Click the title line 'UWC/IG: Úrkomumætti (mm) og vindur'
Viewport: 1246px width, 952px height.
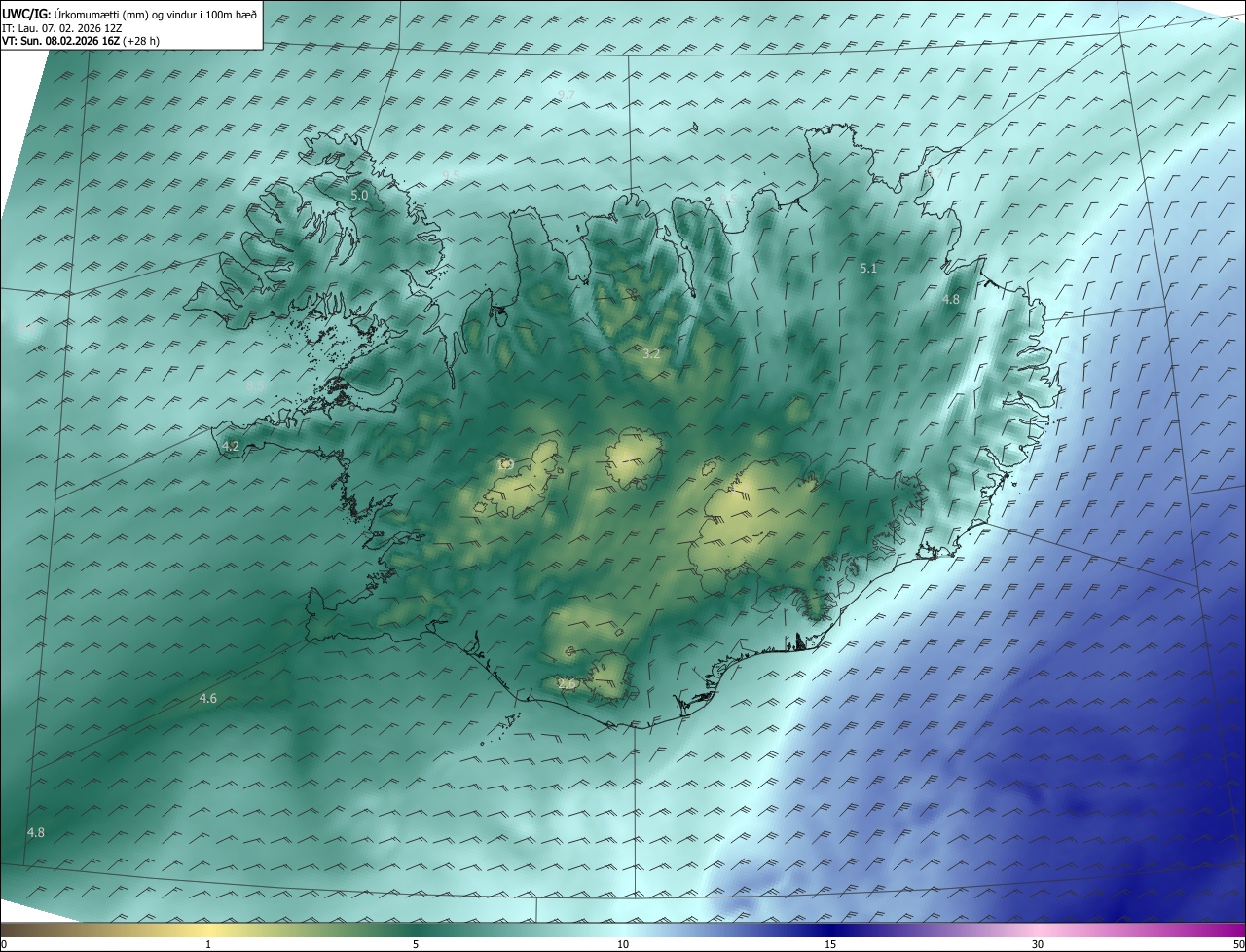129,15
